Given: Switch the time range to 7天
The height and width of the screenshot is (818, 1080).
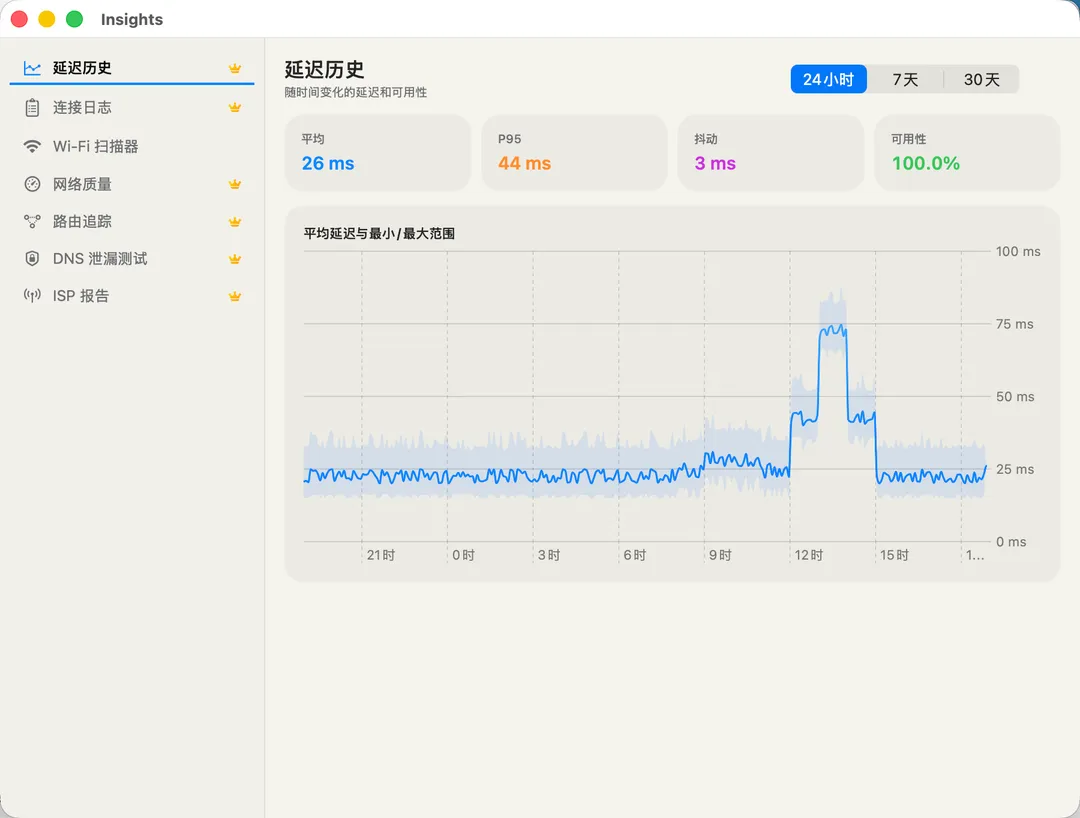Looking at the screenshot, I should [x=905, y=79].
